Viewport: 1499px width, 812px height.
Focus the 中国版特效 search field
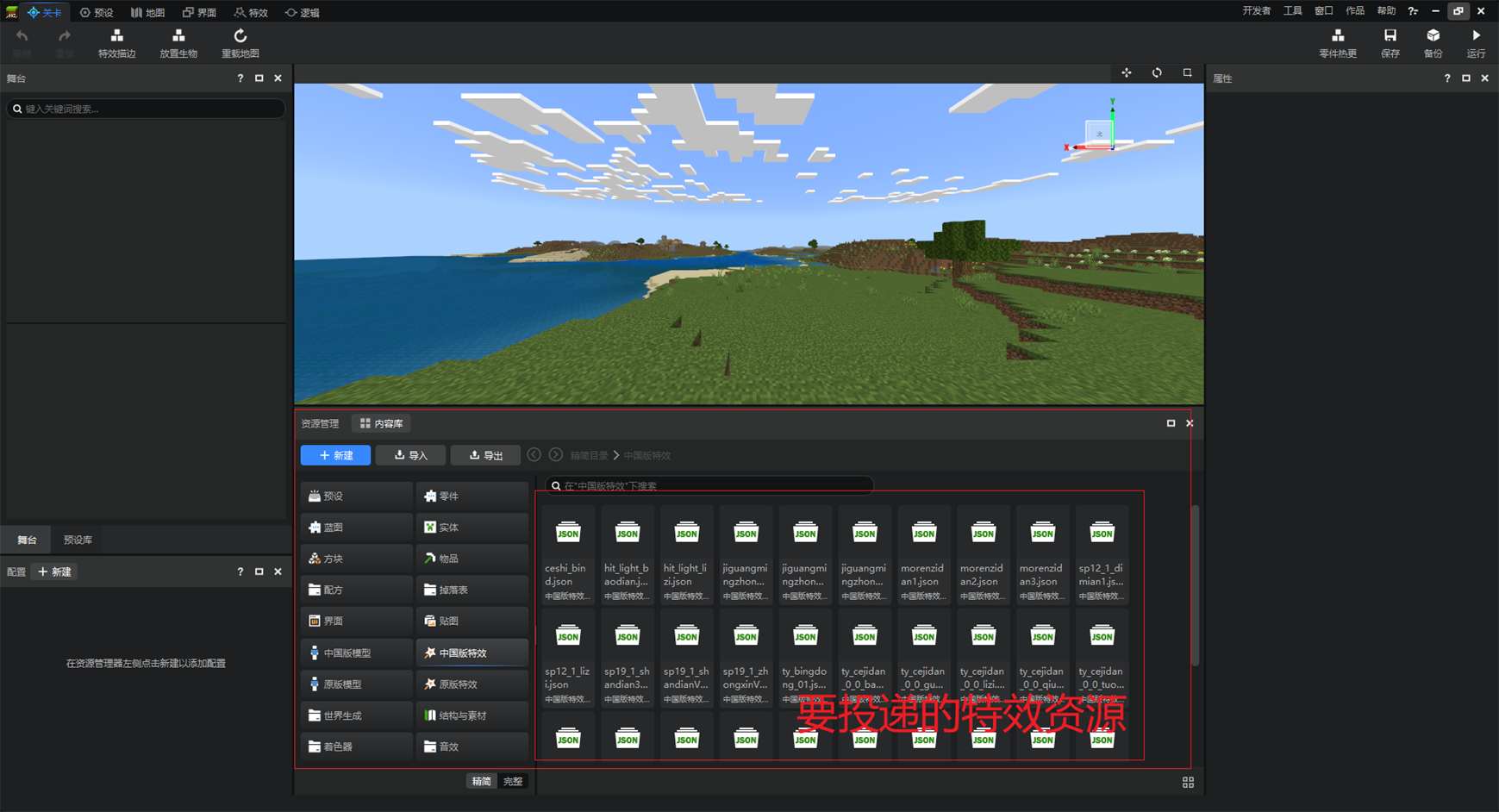(x=709, y=485)
